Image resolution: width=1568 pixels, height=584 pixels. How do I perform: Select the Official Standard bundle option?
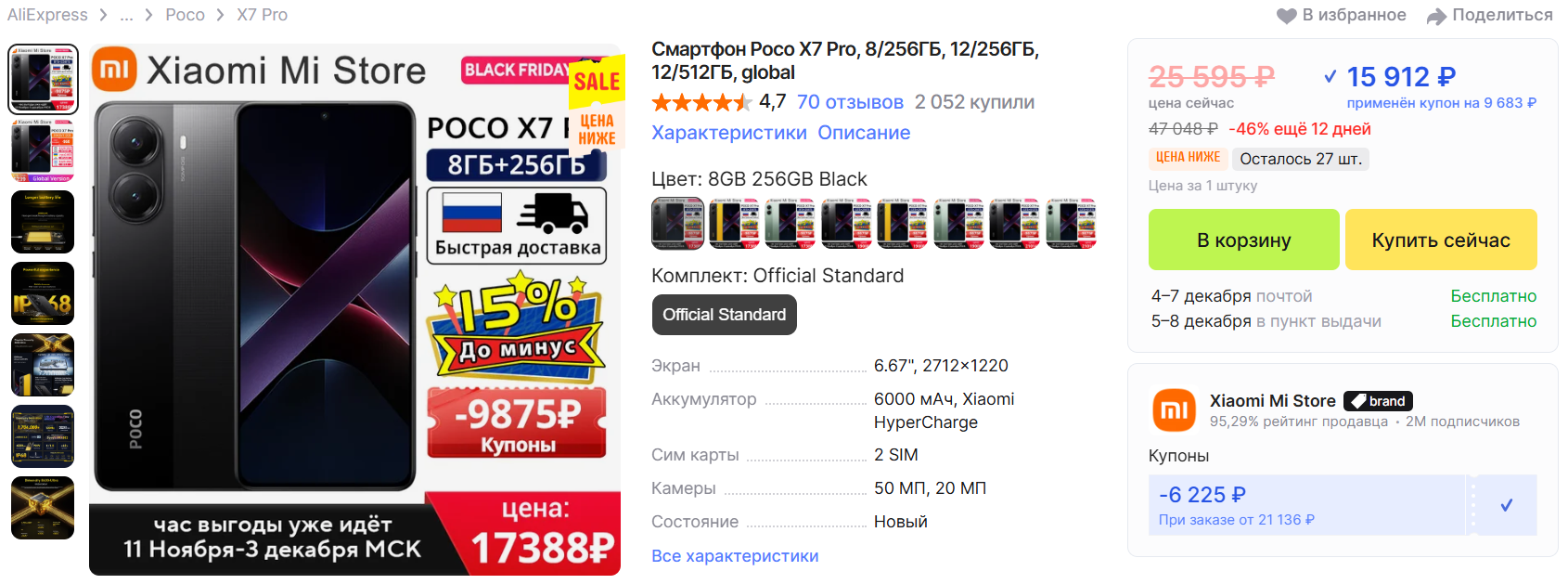pos(724,315)
